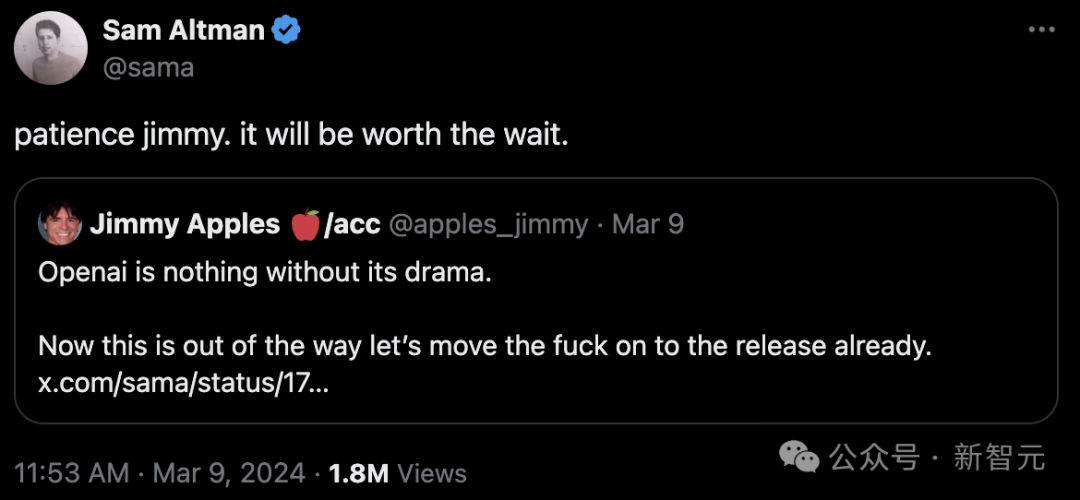The image size is (1080, 500).
Task: Click the 'patience jimmy' tweet text
Action: coord(291,136)
